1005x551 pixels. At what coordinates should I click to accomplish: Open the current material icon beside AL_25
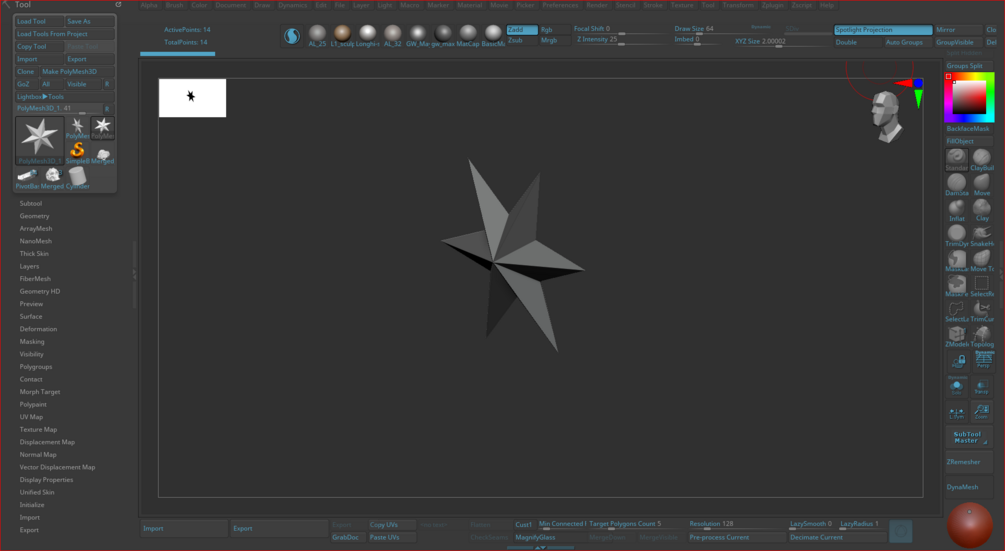292,36
